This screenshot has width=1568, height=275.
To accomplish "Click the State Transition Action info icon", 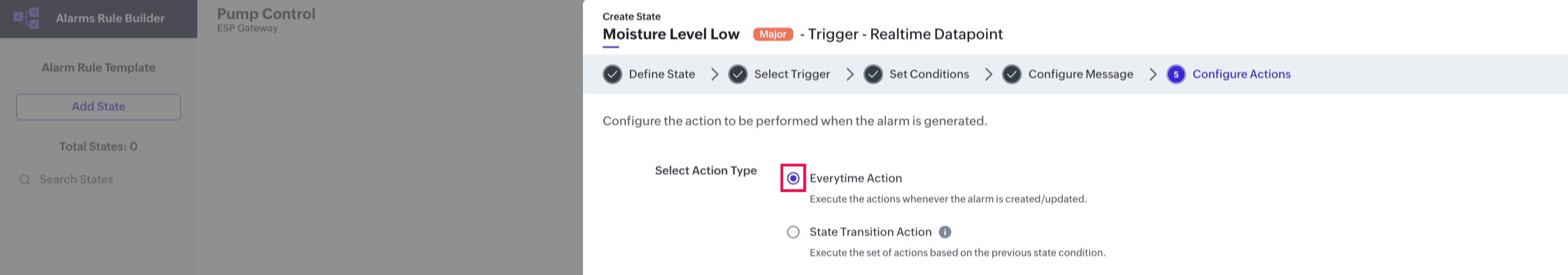I will [945, 232].
